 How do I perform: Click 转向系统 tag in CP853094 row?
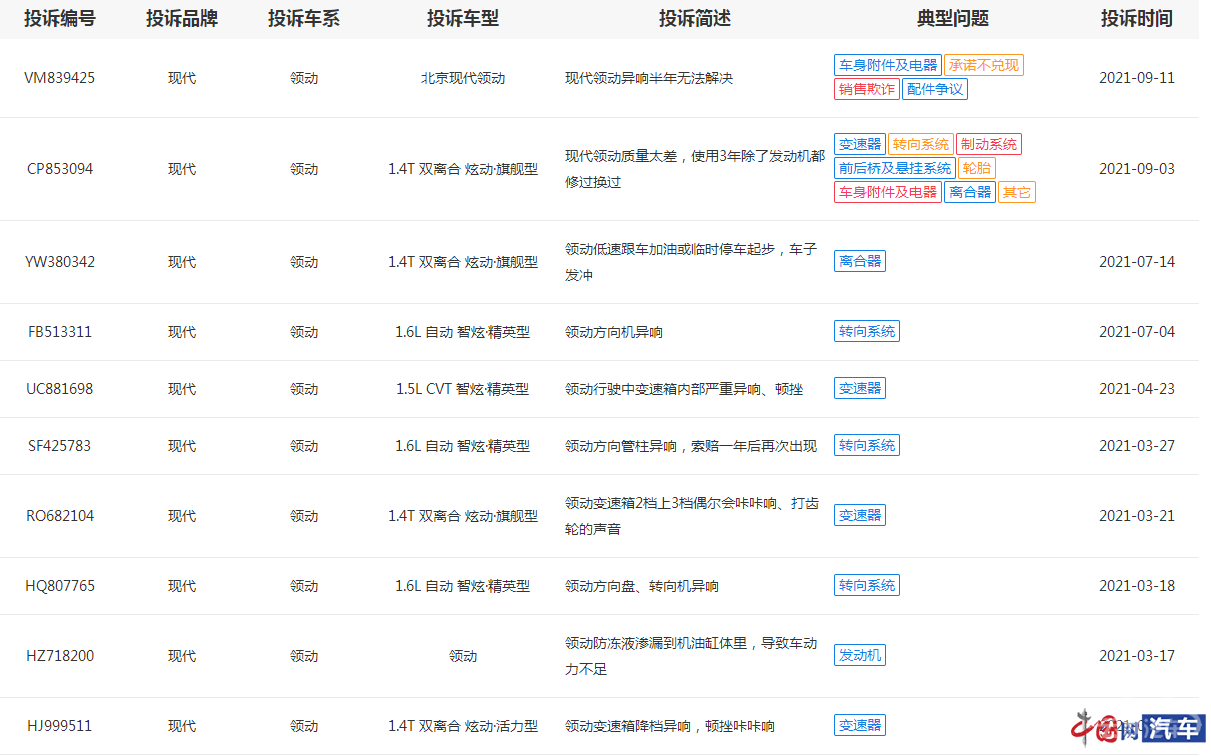coord(921,144)
